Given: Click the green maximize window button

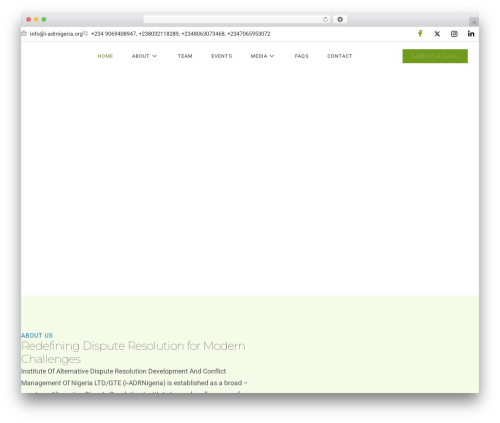Looking at the screenshot, I should (x=44, y=19).
